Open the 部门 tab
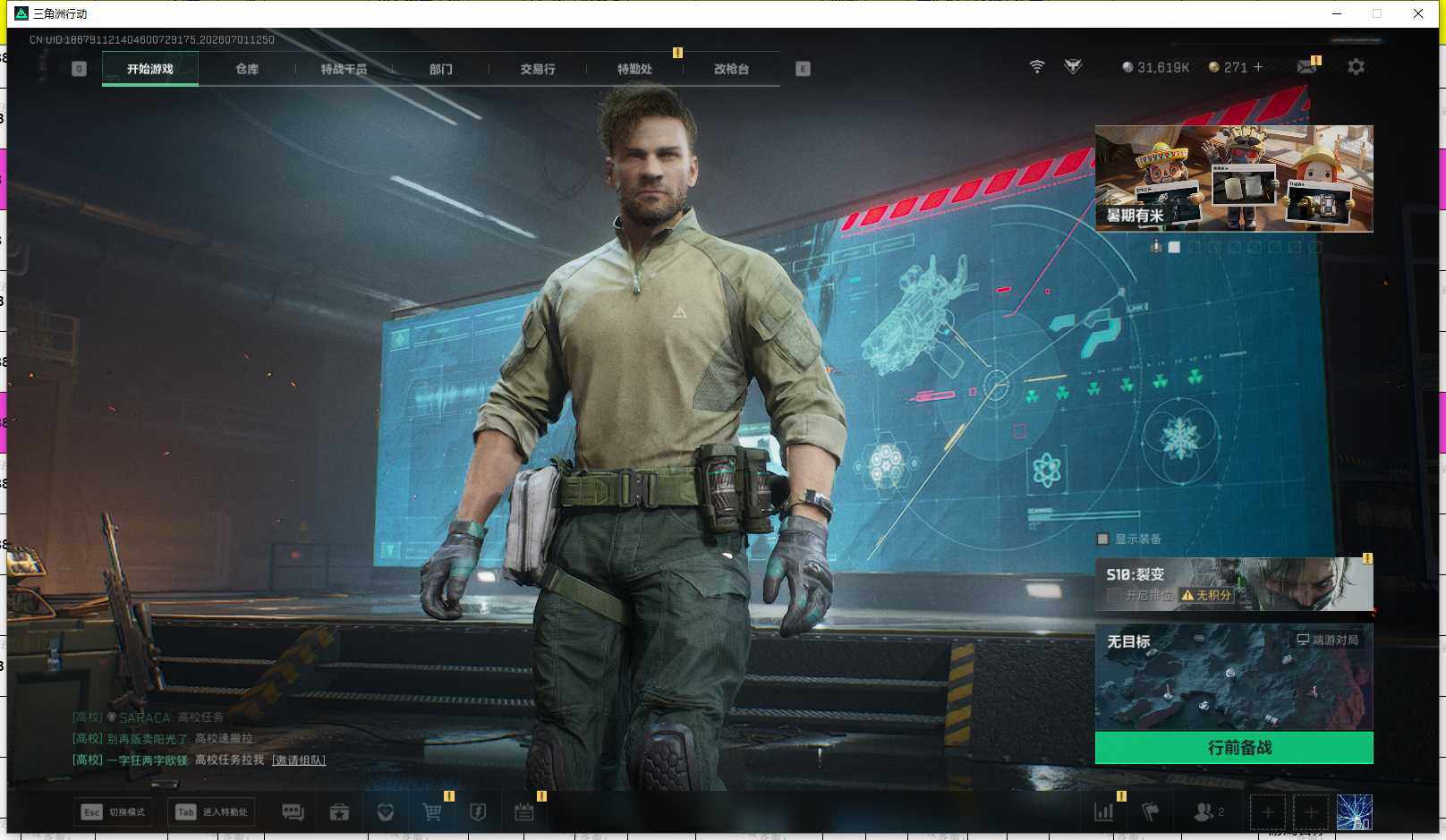The image size is (1446, 840). [x=440, y=69]
